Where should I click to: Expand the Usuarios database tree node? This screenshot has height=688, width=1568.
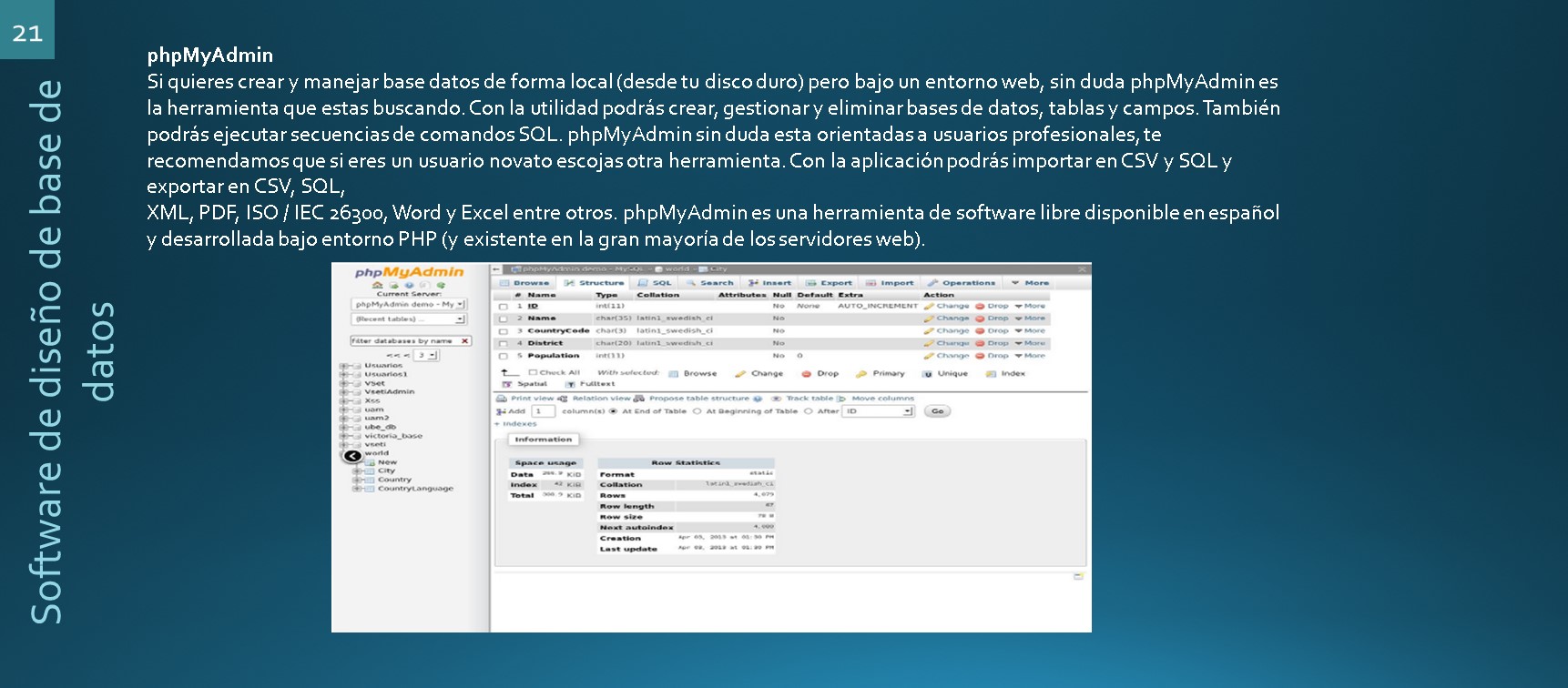coord(344,366)
